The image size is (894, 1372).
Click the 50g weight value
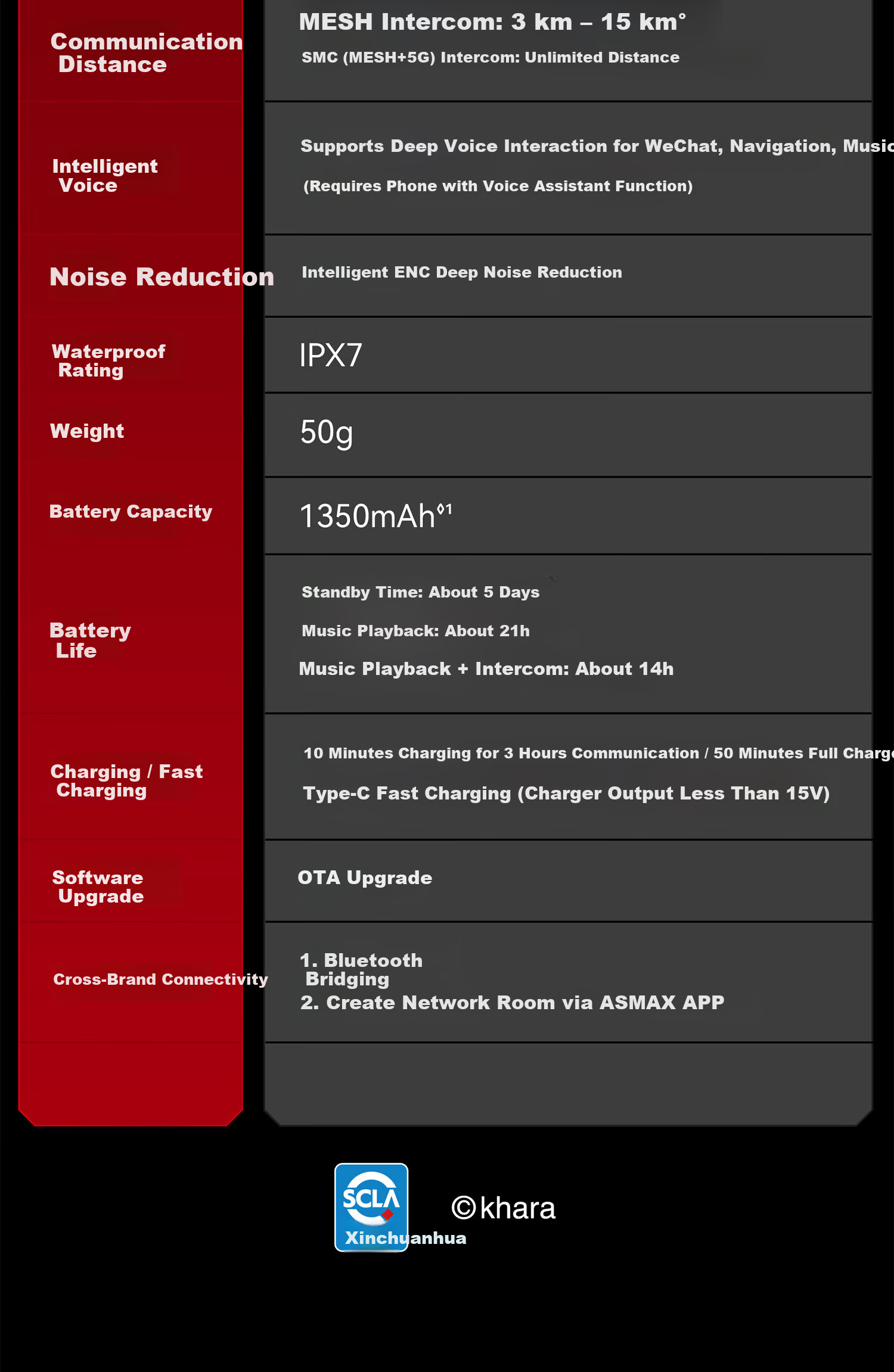pyautogui.click(x=327, y=433)
